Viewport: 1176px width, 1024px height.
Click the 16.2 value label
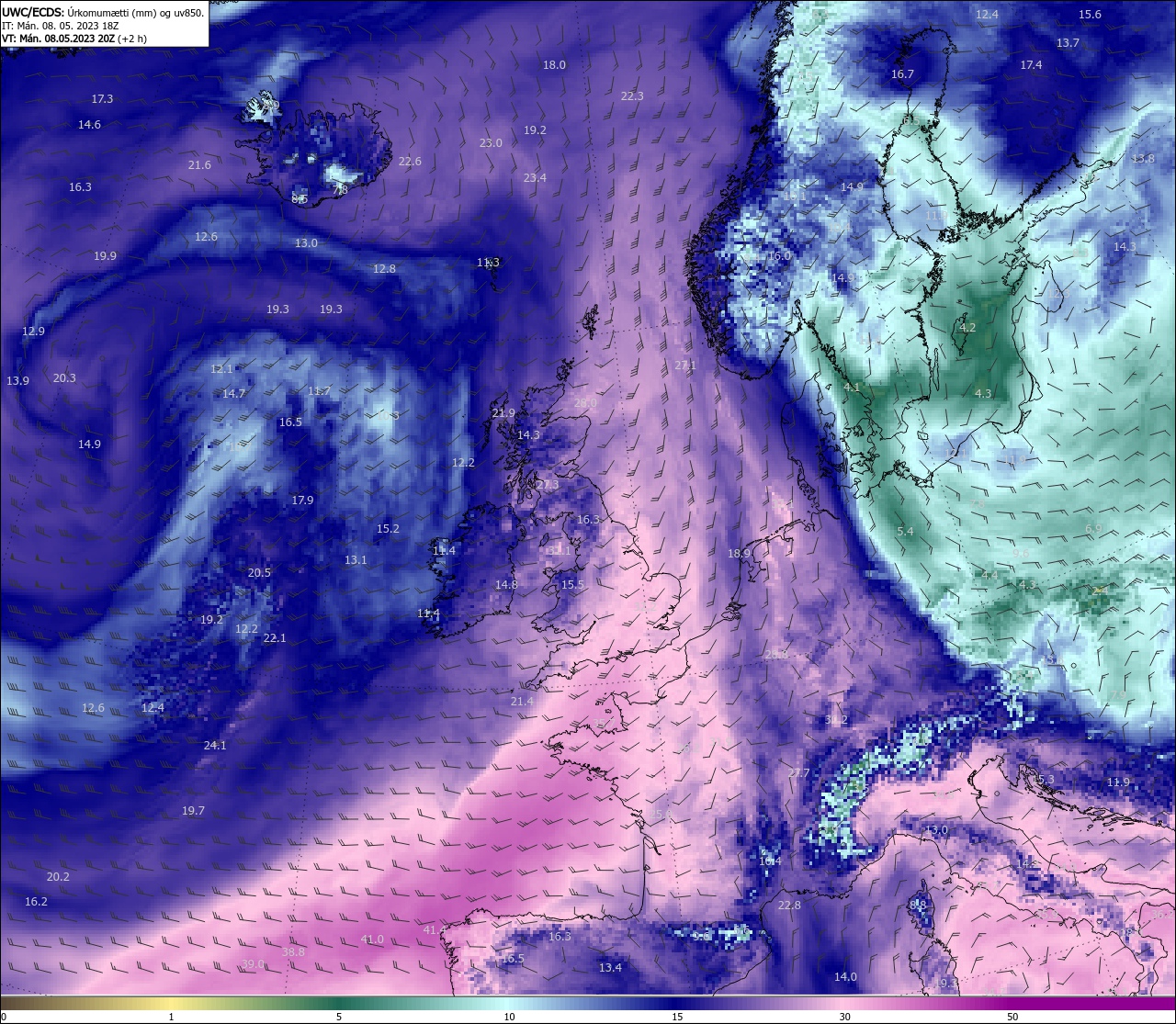pyautogui.click(x=36, y=902)
